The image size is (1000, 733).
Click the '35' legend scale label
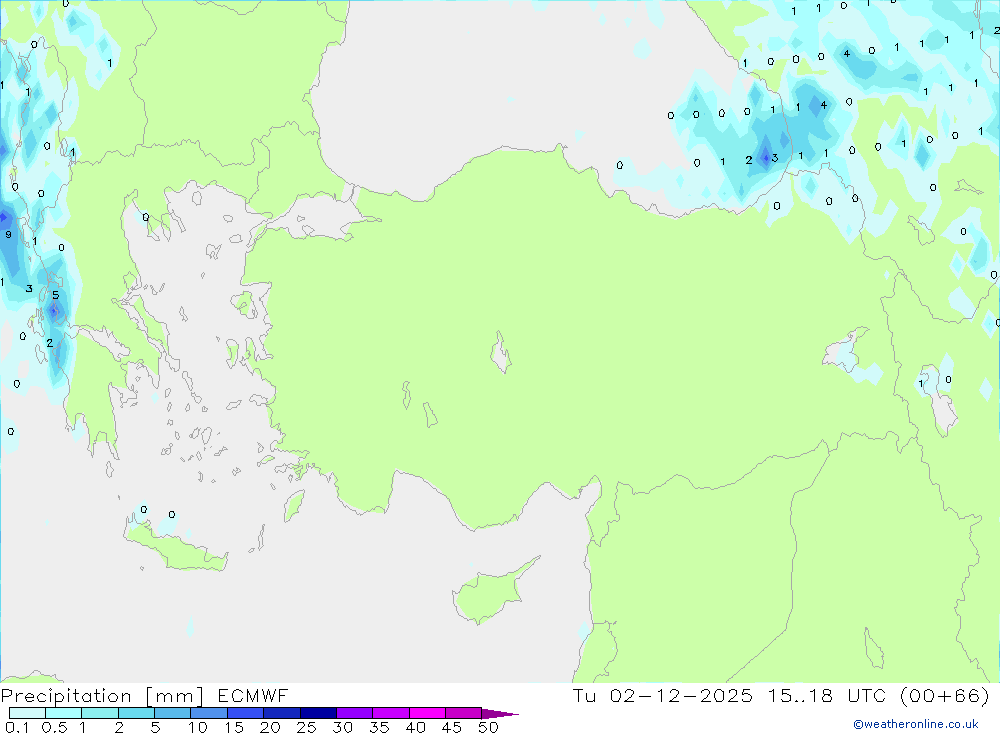[379, 727]
